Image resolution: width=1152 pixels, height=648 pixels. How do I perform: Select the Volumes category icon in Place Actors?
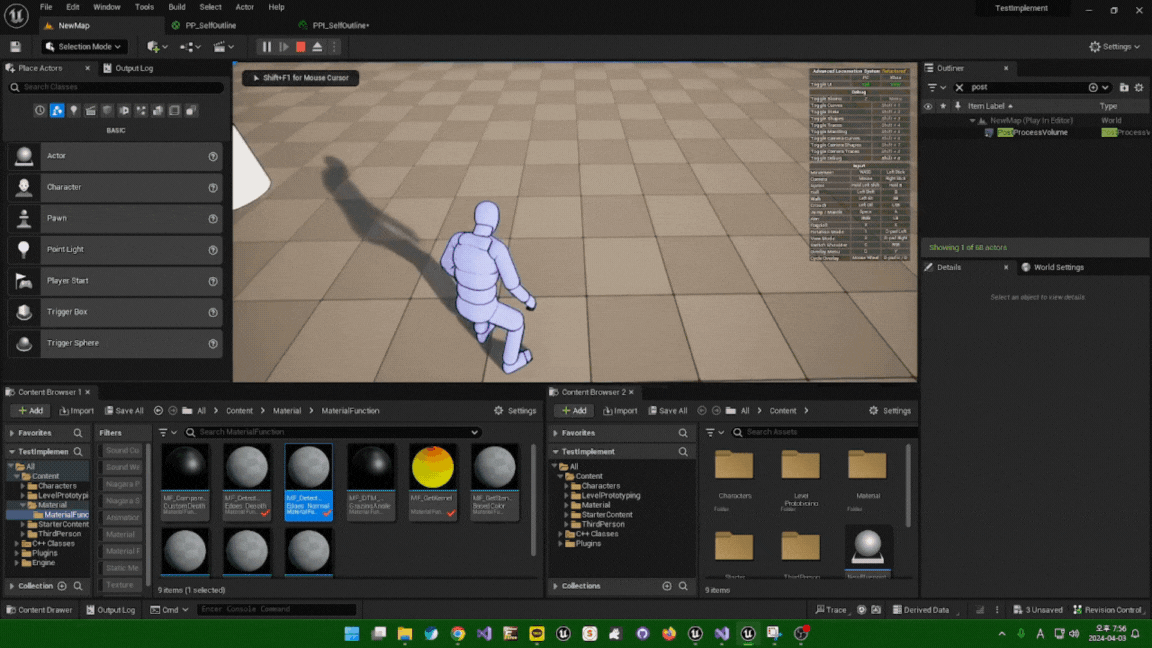[174, 111]
